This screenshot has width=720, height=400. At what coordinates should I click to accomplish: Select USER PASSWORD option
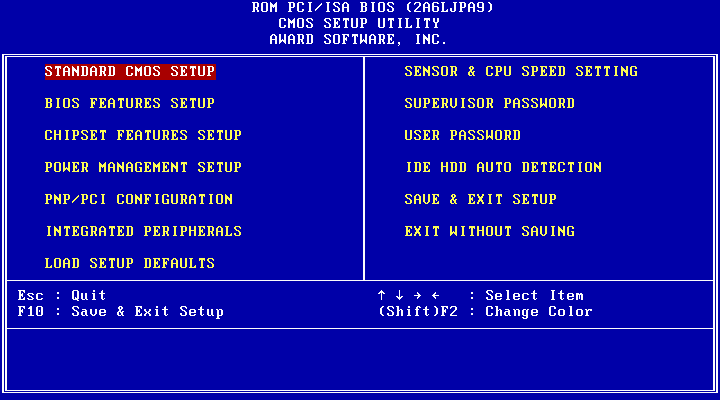(462, 135)
